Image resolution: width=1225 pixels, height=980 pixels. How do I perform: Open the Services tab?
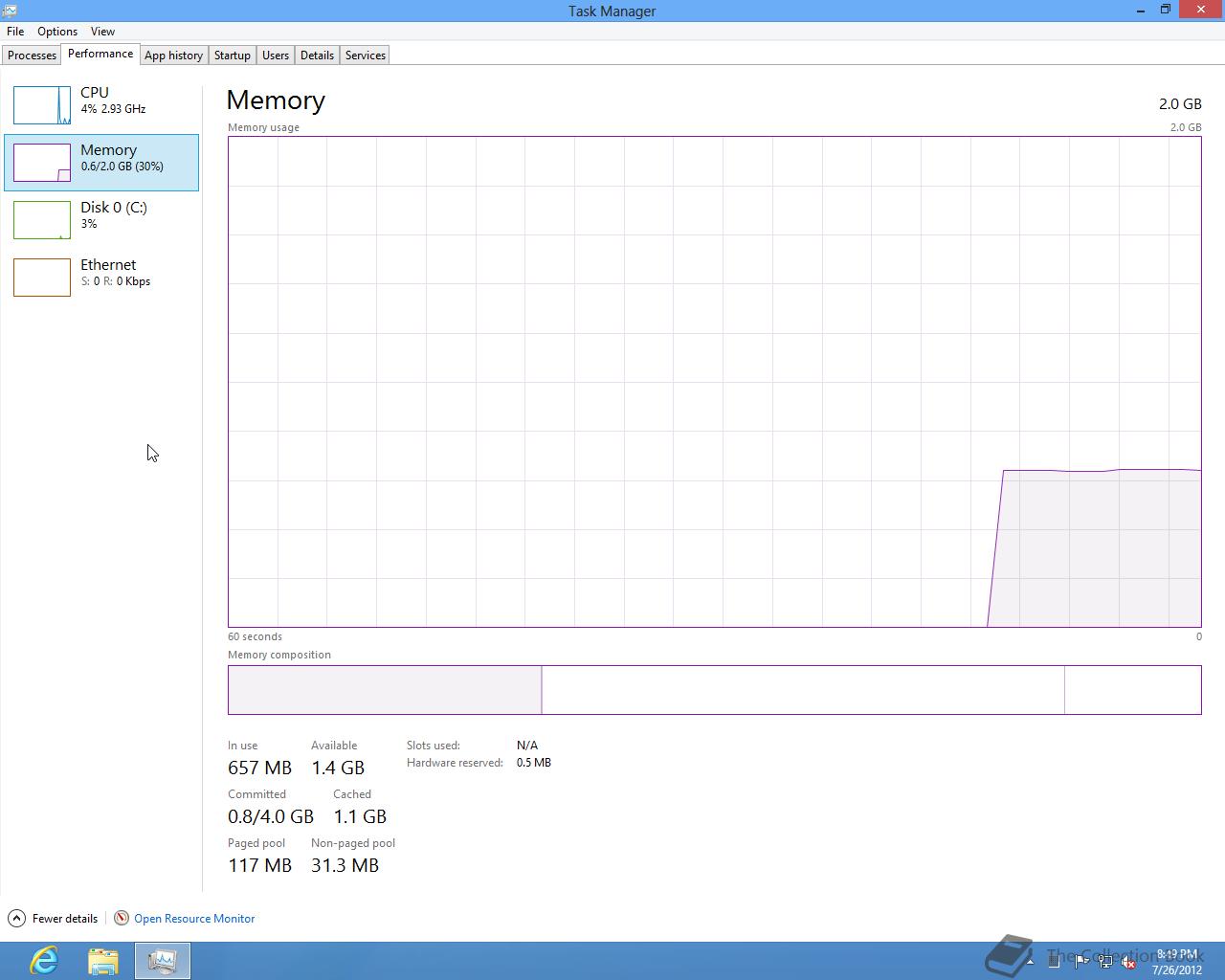click(366, 56)
